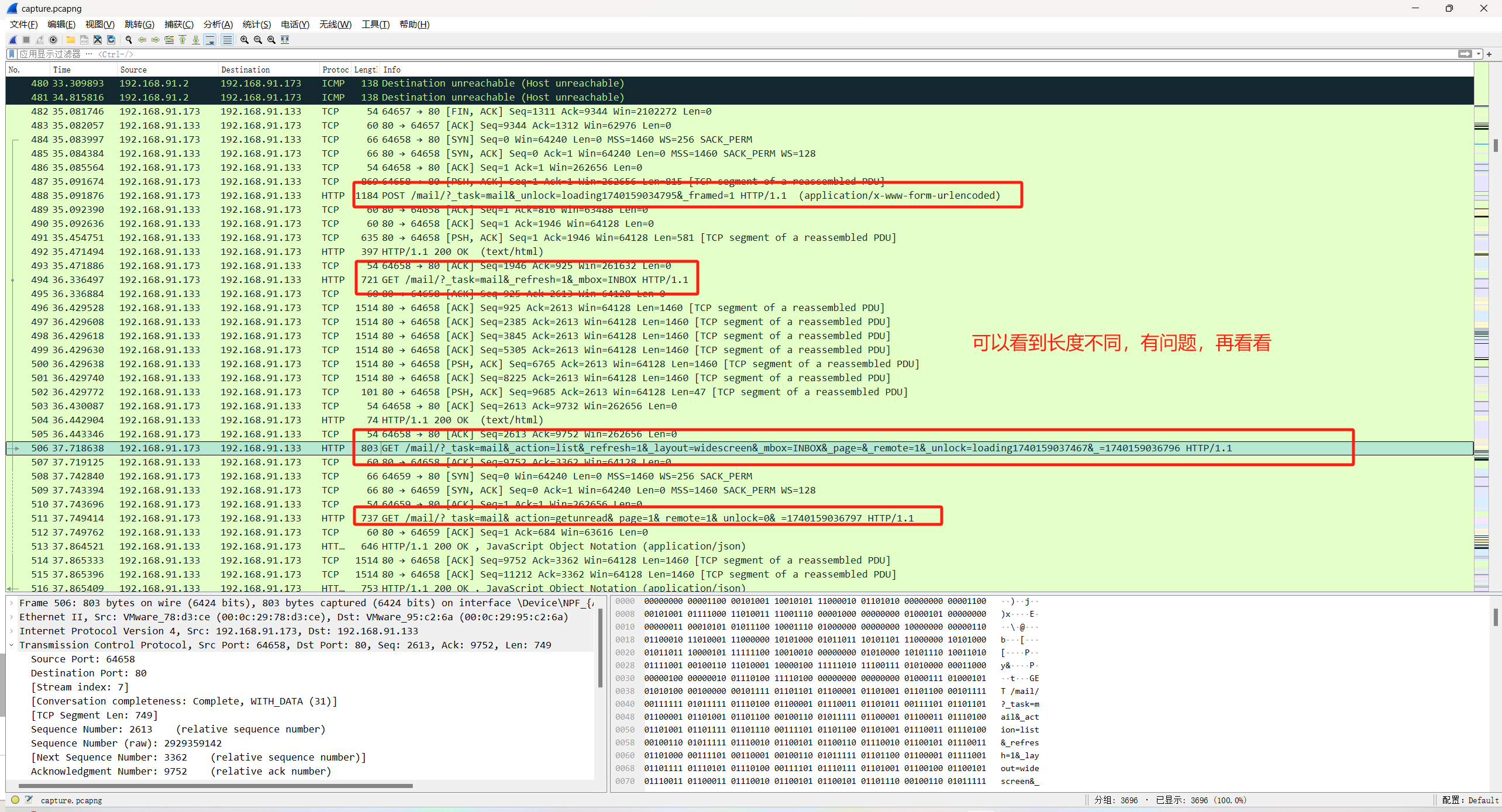Toggle auto-scroll during live capture

[x=210, y=40]
